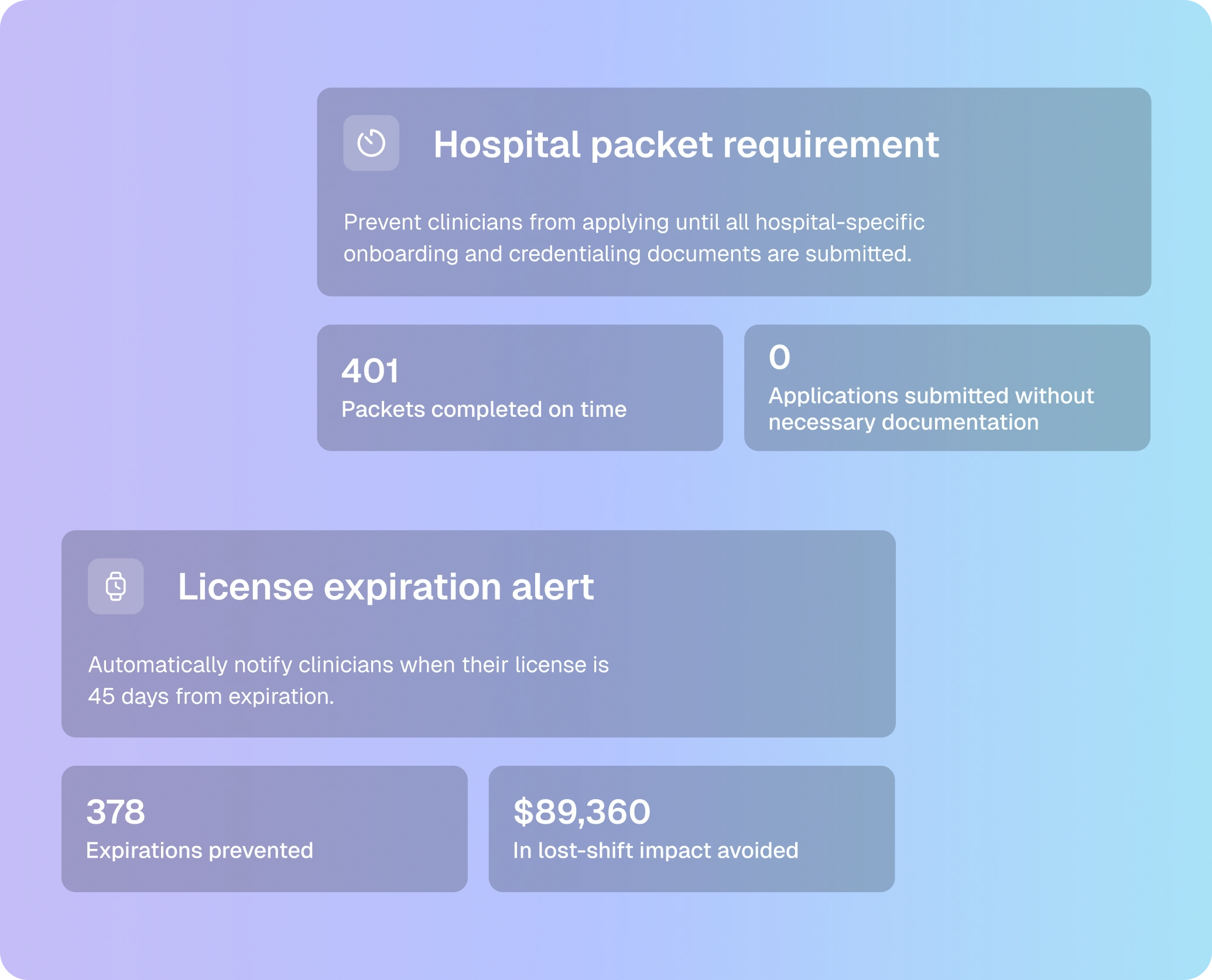Click the Prevent clinicians from applying description
The image size is (1212, 980).
pos(634,222)
